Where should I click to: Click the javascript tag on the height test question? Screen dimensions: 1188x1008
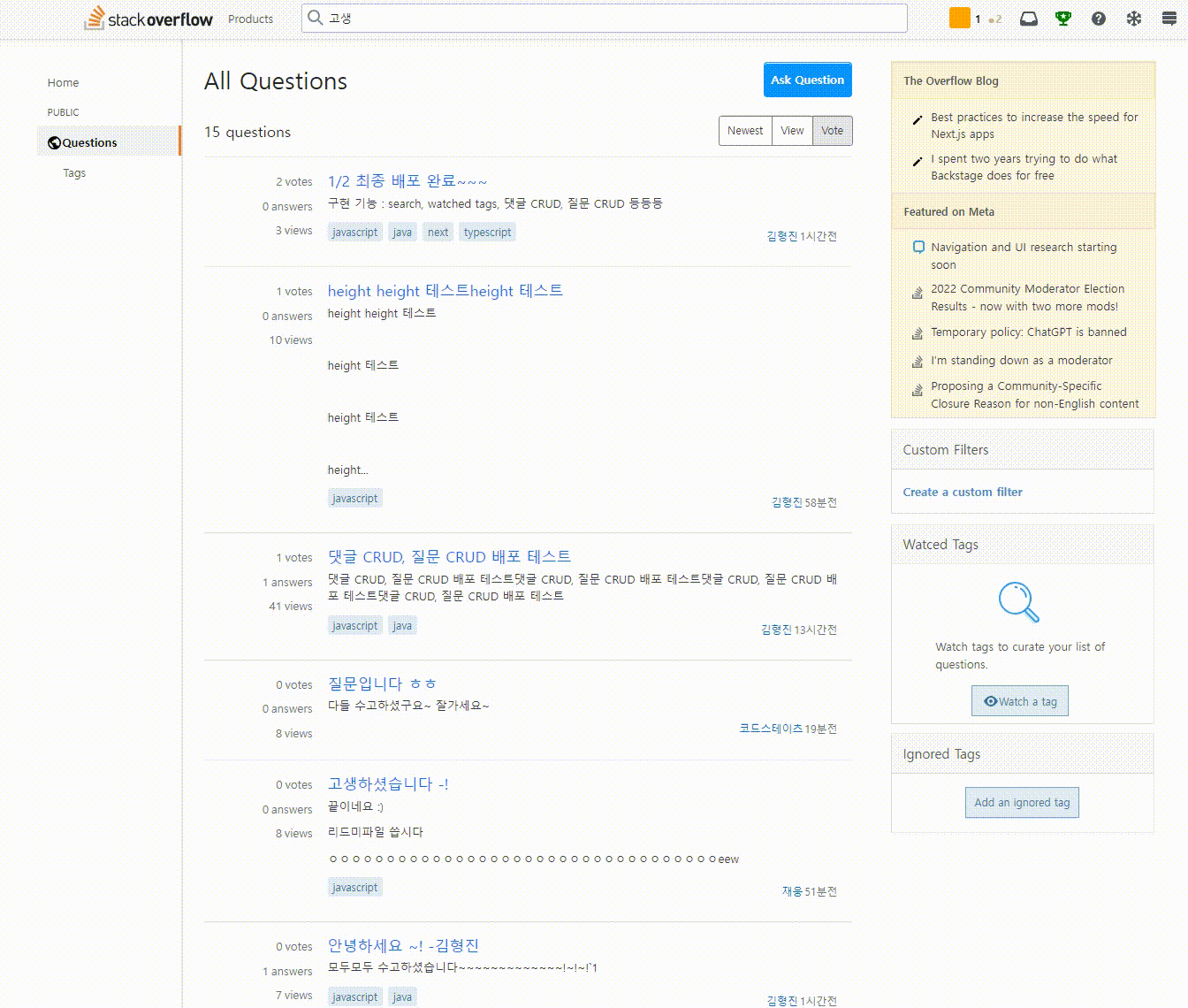pyautogui.click(x=354, y=497)
